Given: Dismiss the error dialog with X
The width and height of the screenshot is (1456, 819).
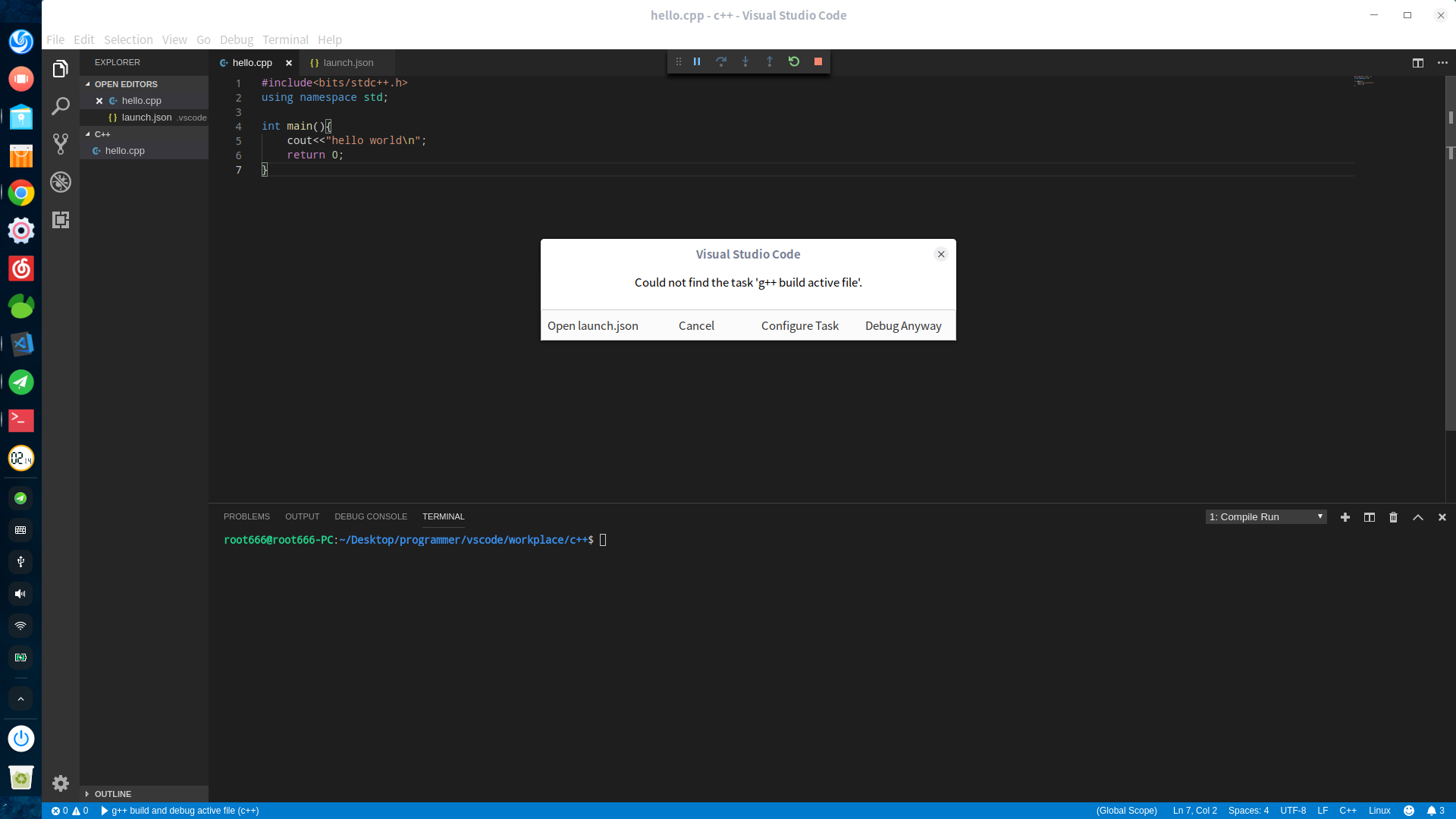Looking at the screenshot, I should point(941,254).
